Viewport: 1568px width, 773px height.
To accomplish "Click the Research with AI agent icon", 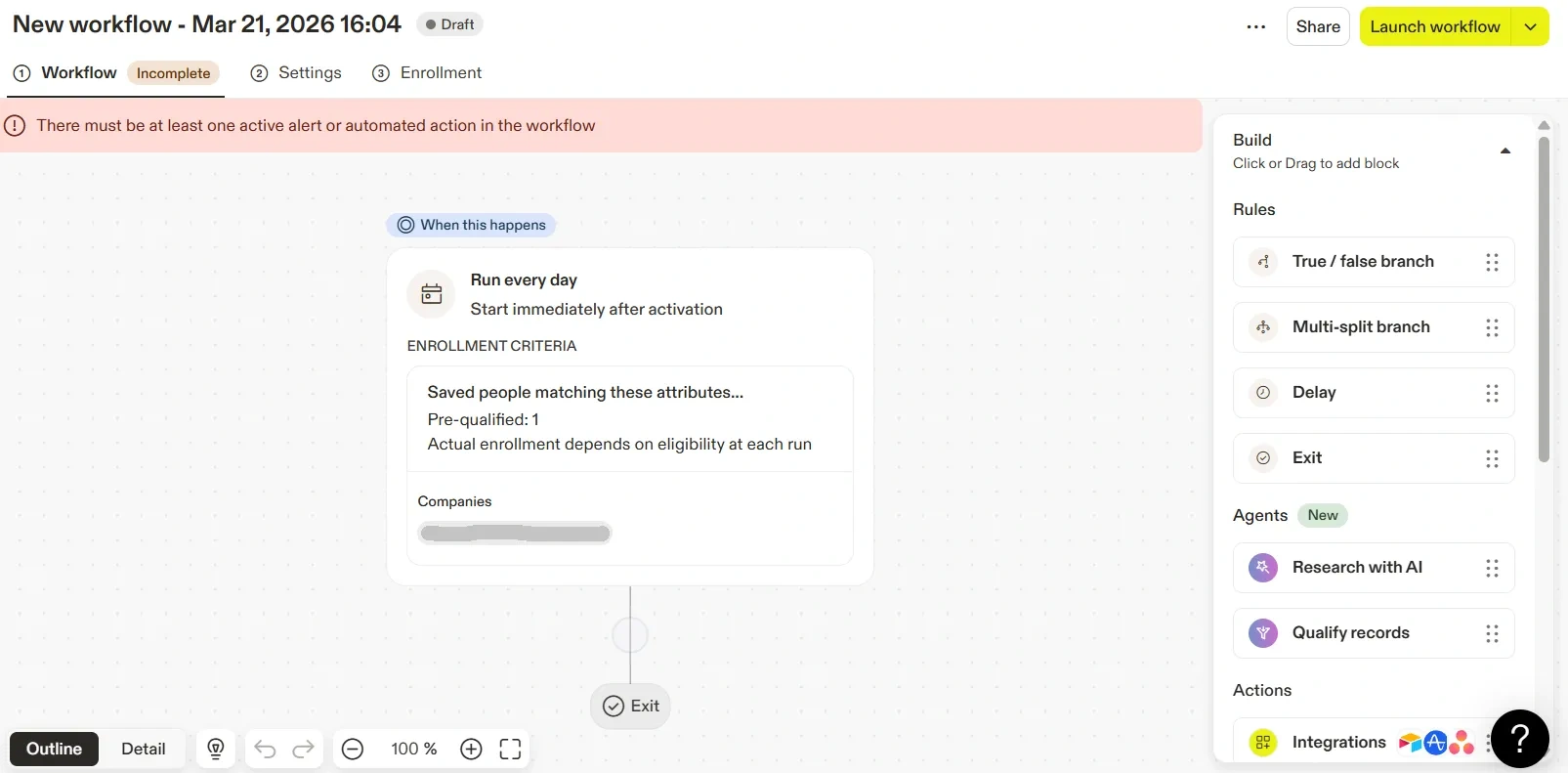I will (1263, 568).
